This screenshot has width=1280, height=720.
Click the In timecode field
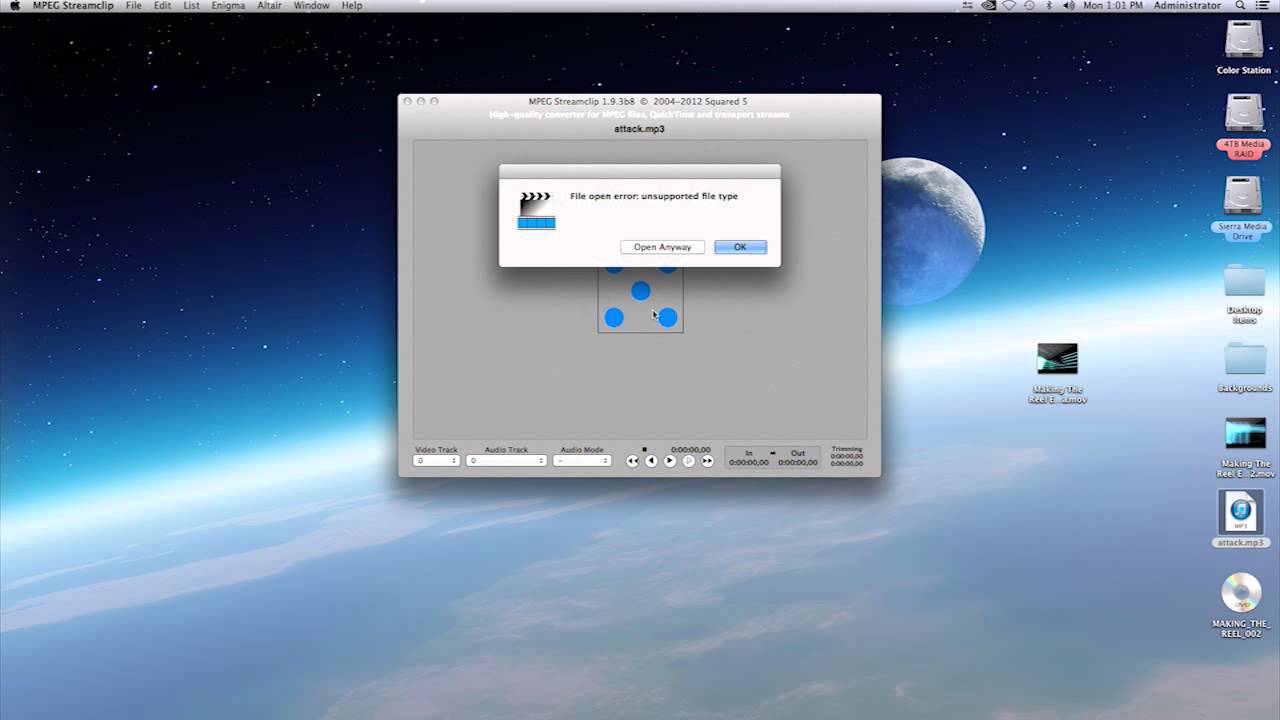(x=749, y=462)
